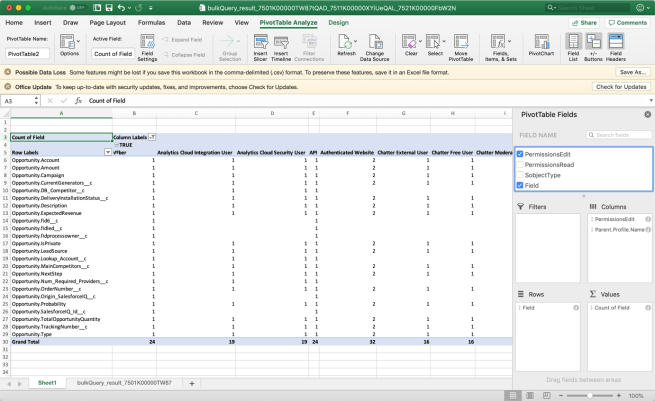Screen dimensions: 655x401
Task: Click the Search fields input box
Action: click(x=620, y=134)
